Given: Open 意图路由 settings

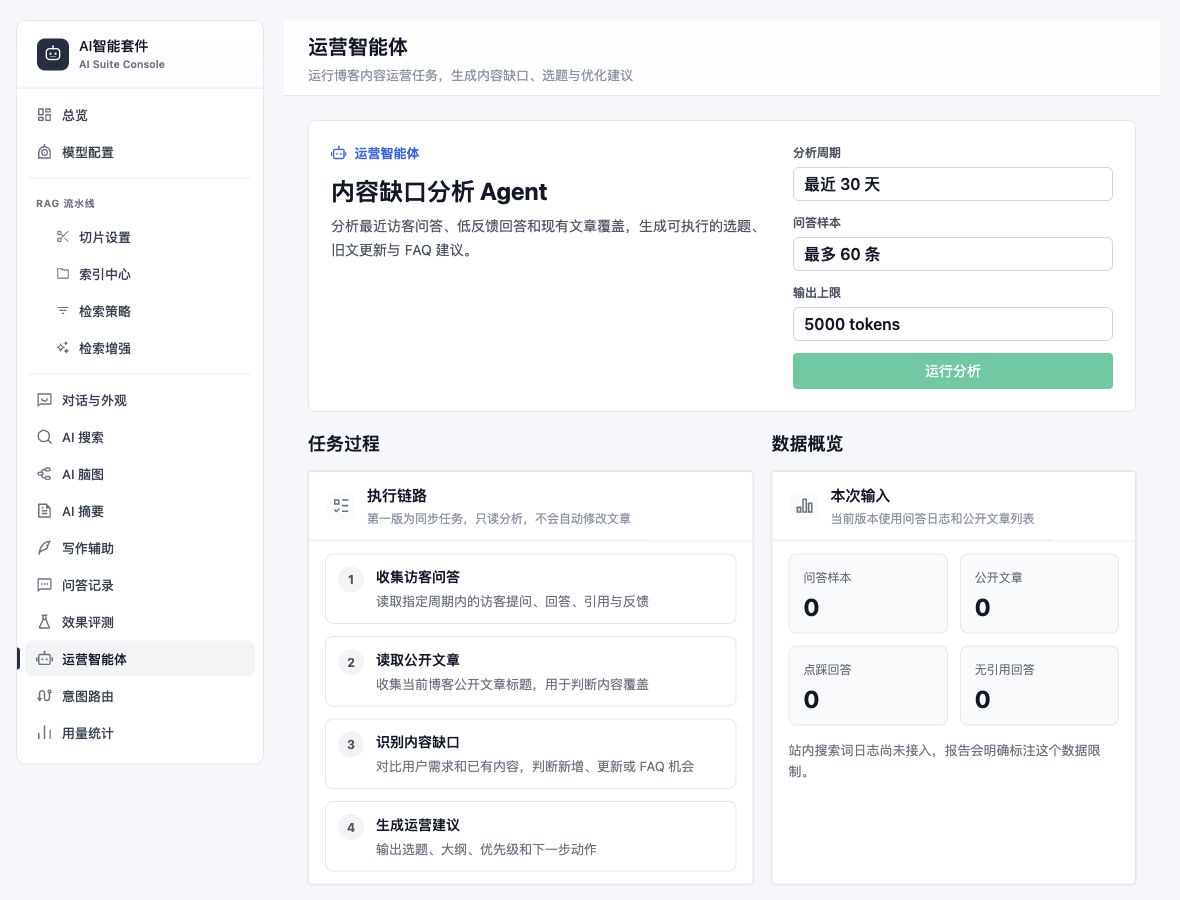Looking at the screenshot, I should (140, 695).
